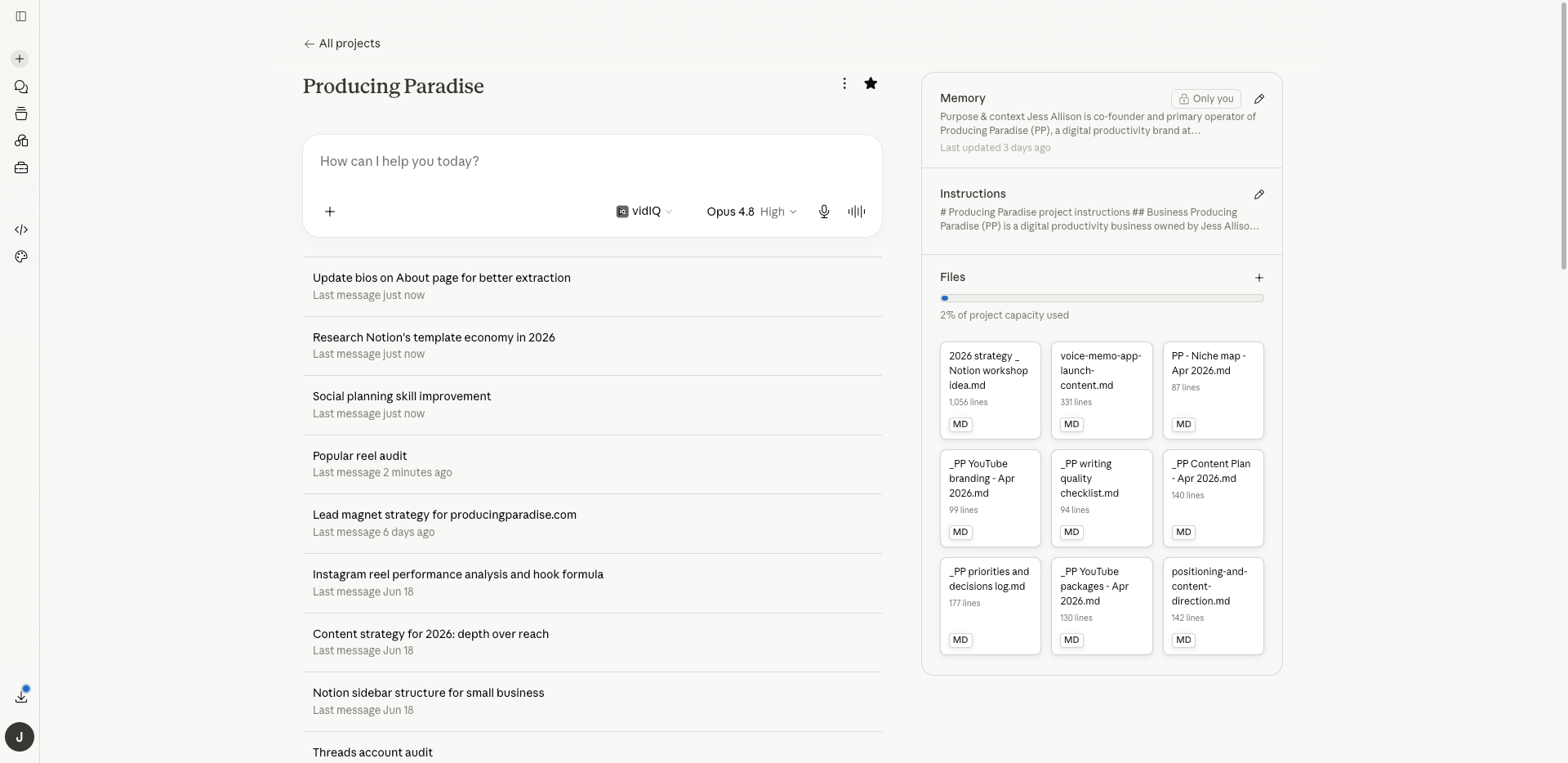1568x763 pixels.
Task: Open file 'voice-memo-app-launch-content.md'
Action: tap(1102, 390)
